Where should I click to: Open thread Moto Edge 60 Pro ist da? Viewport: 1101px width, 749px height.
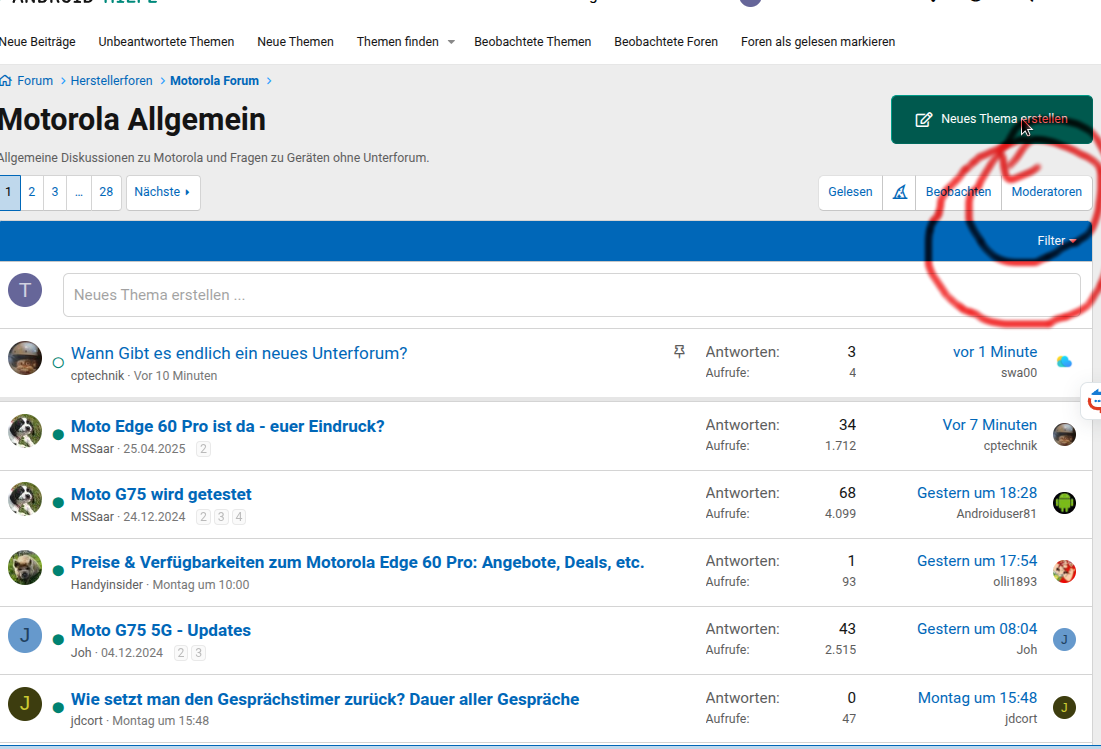pos(227,426)
